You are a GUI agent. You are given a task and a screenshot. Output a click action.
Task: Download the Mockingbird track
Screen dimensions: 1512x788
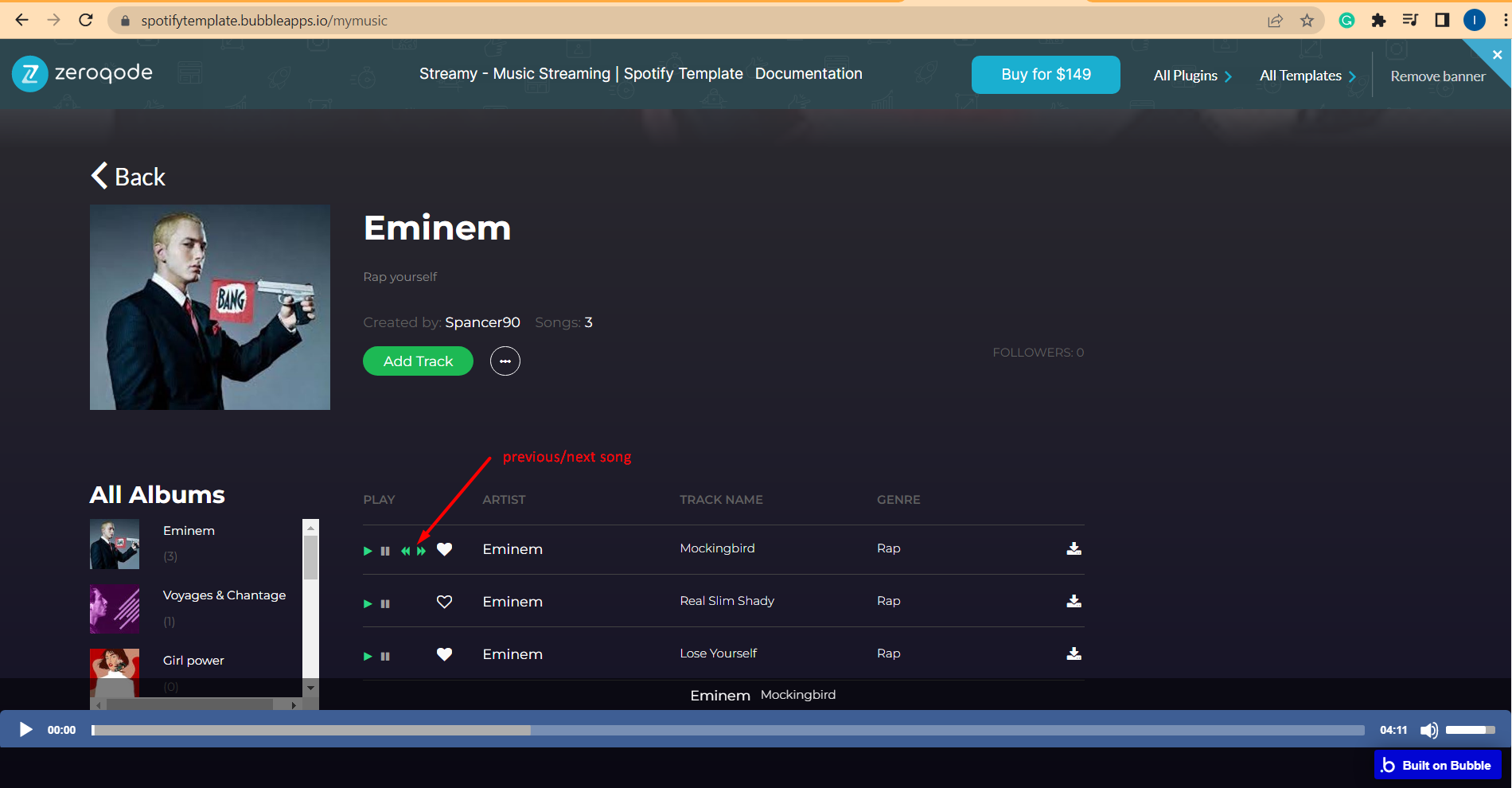pyautogui.click(x=1074, y=548)
